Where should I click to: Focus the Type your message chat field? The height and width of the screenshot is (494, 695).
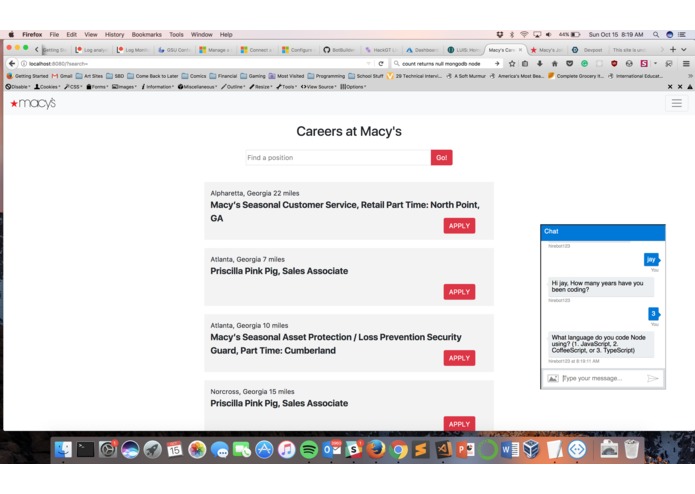pos(603,378)
